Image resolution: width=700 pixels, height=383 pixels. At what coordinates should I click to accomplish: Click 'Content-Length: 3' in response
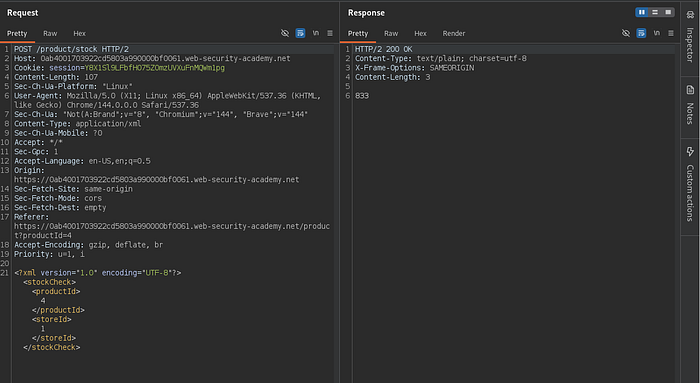click(393, 77)
